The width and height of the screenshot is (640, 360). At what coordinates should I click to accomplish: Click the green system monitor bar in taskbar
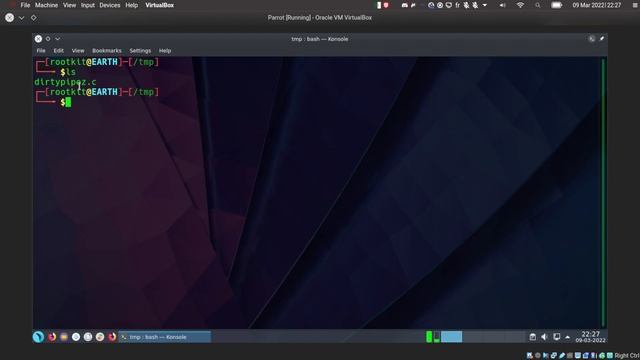429,337
